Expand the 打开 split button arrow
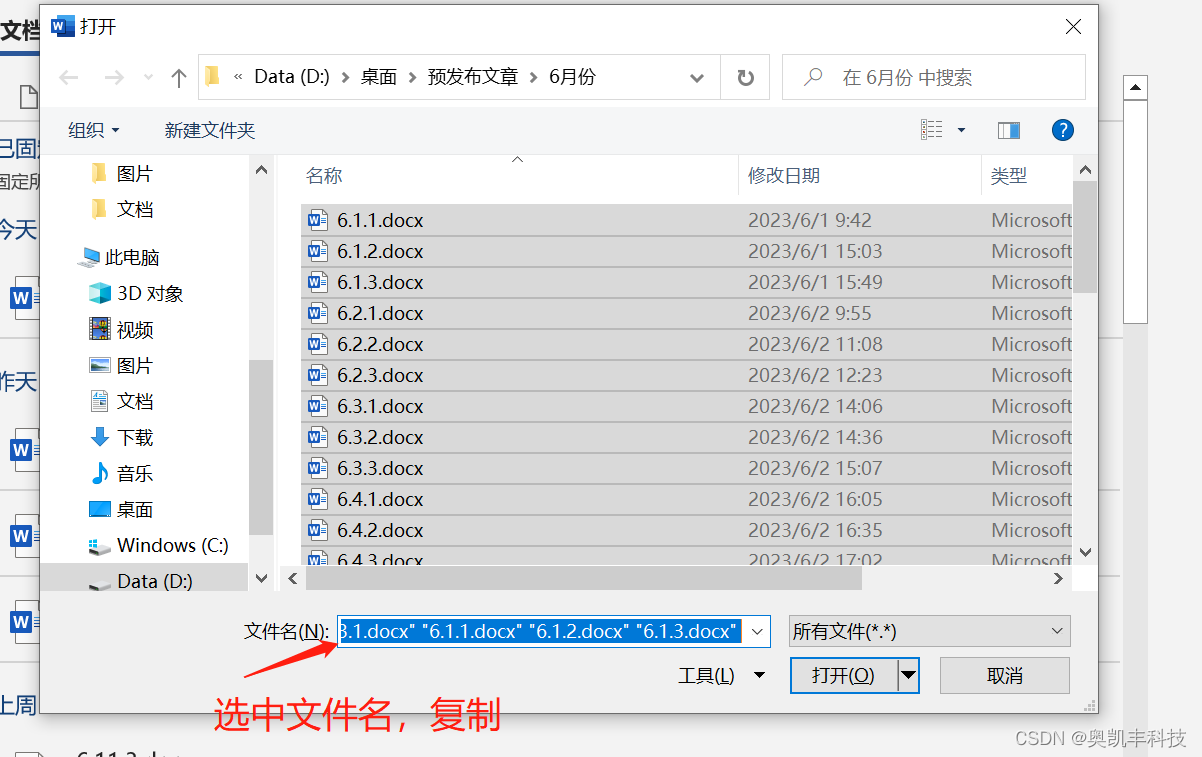1202x757 pixels. pyautogui.click(x=908, y=676)
